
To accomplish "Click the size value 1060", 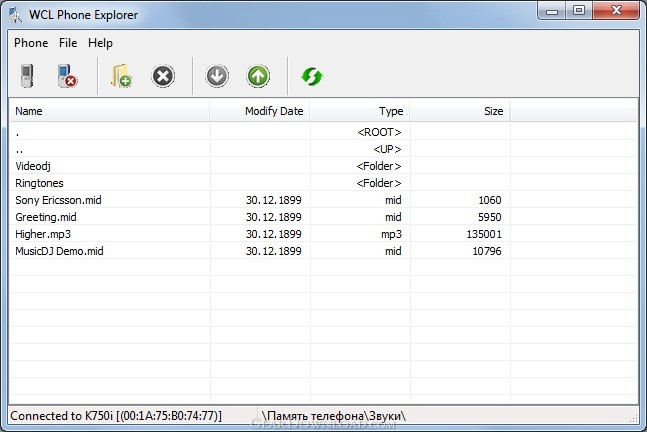I will (x=490, y=200).
